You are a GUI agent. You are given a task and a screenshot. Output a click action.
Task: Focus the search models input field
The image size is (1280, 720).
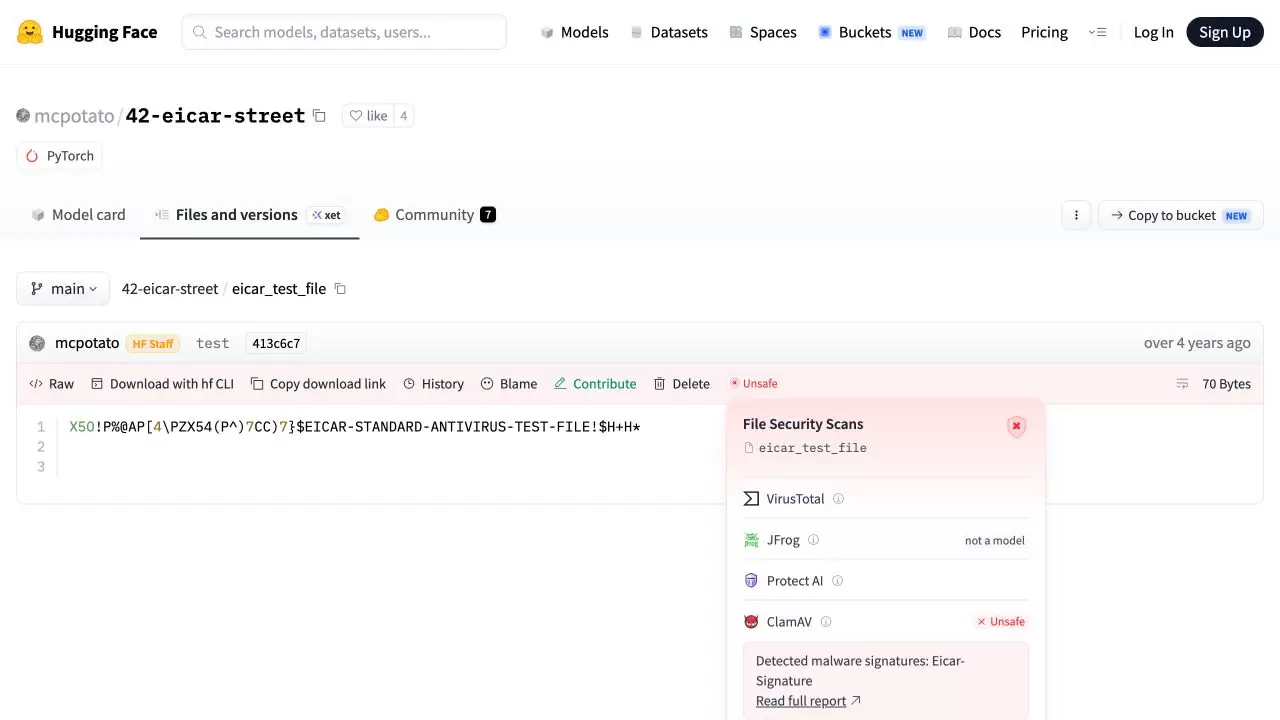pos(344,32)
